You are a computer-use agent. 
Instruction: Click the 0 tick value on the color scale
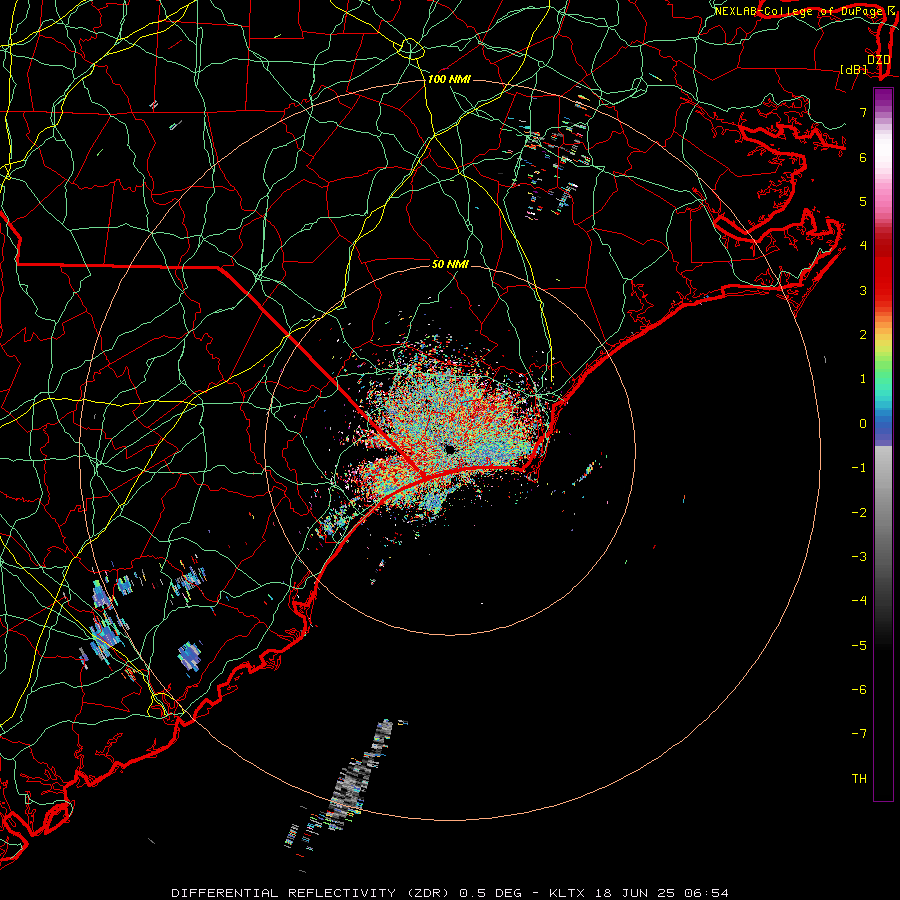[863, 424]
